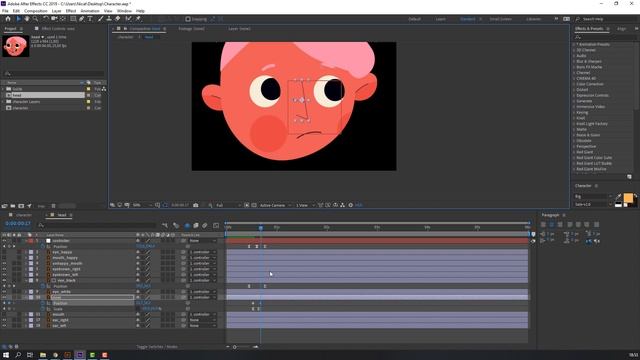Toggle stopwatch on the nose Scale property

(42, 309)
